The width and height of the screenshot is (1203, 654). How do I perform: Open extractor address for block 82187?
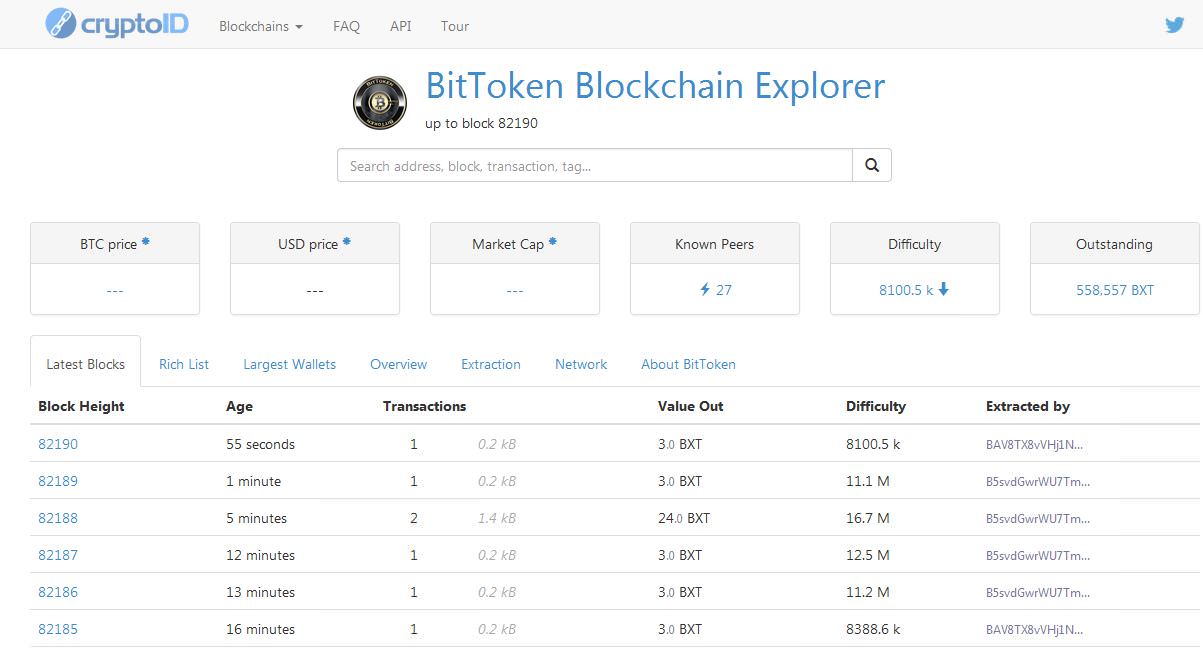[x=1038, y=556]
